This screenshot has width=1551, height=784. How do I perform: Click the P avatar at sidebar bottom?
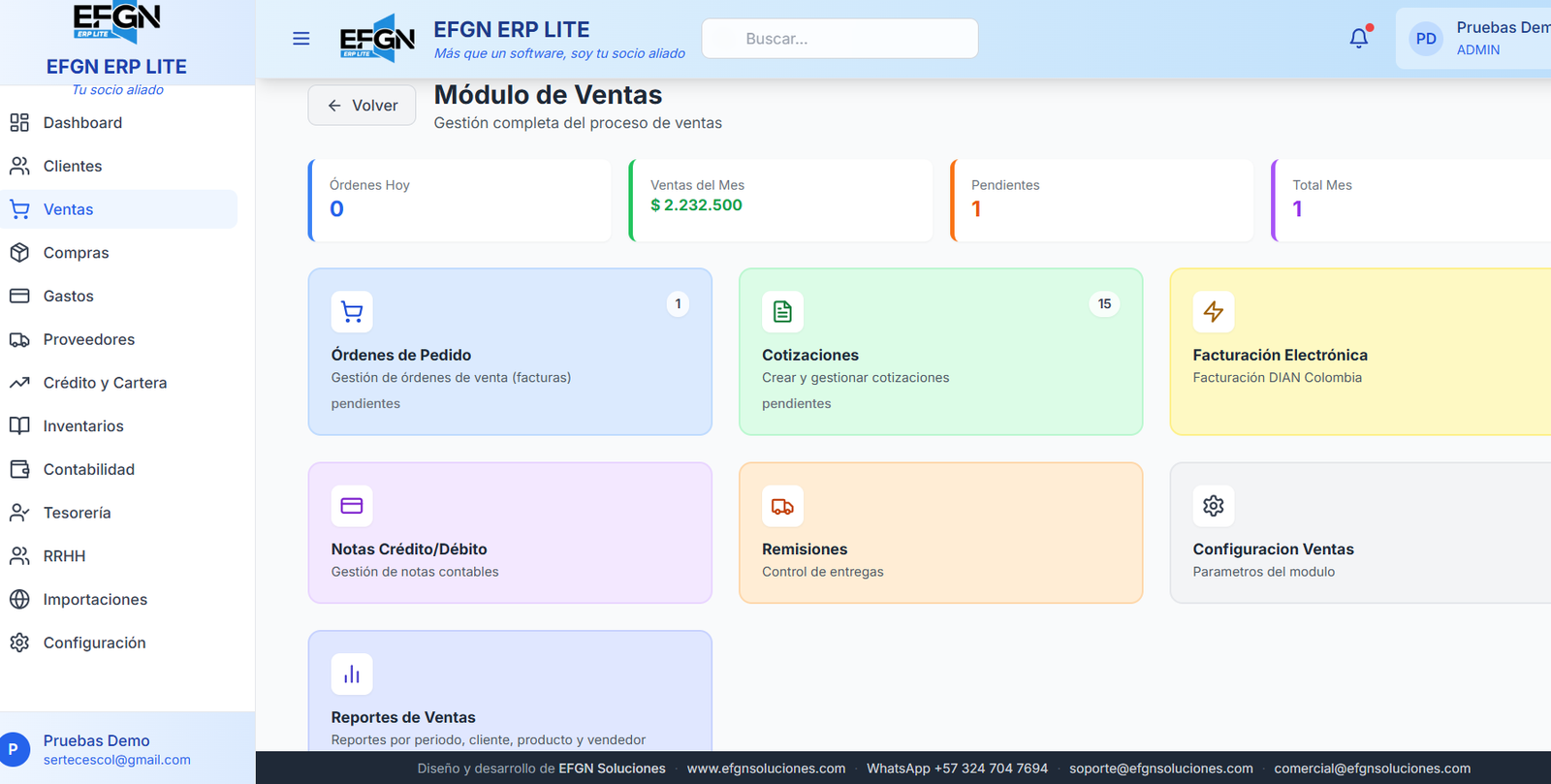[14, 749]
